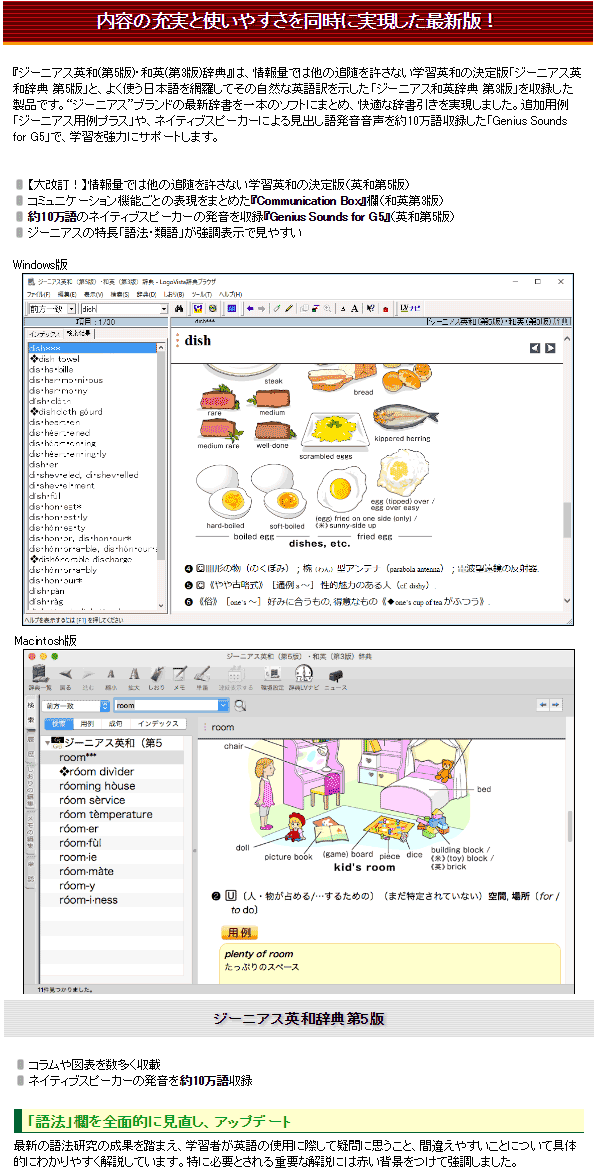Click ニュース mailbox icon in Mac toolbar
The width and height of the screenshot is (600, 1170).
pyautogui.click(x=336, y=678)
